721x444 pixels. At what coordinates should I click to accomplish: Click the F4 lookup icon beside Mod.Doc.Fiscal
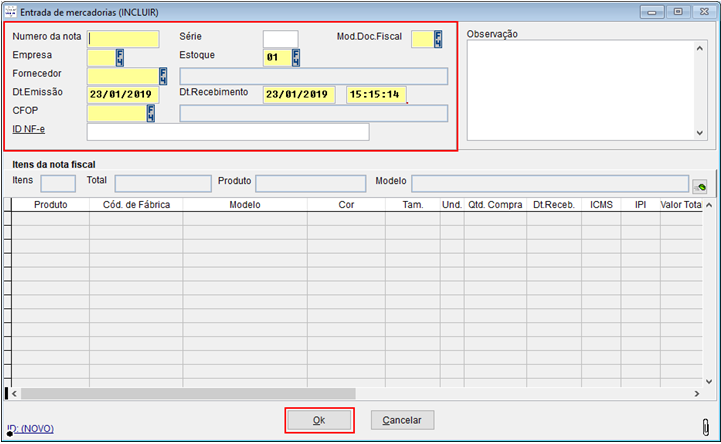[x=438, y=39]
